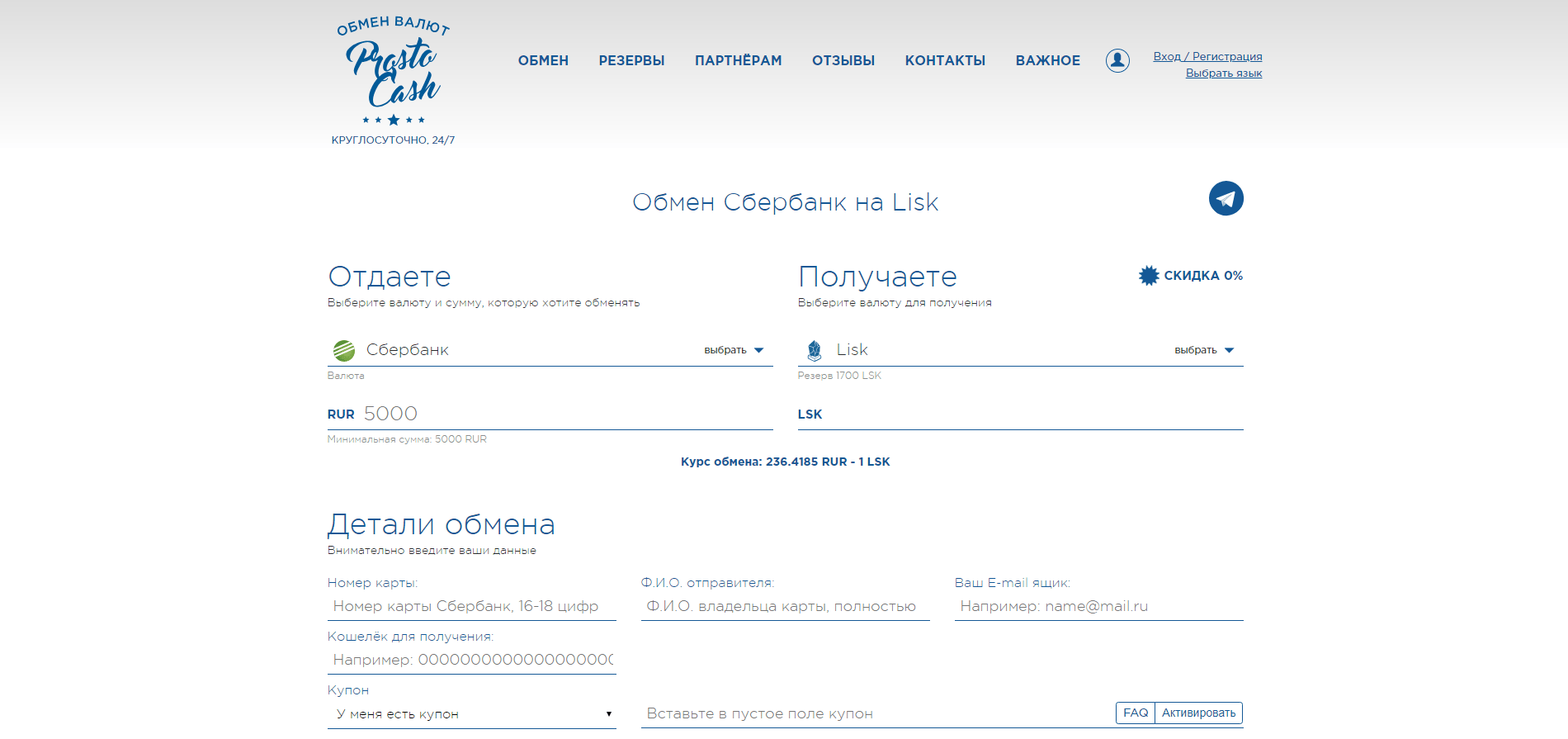Open the ПАРТНЁРАМ menu item
Viewport: 1568px width, 739px height.
pos(738,60)
